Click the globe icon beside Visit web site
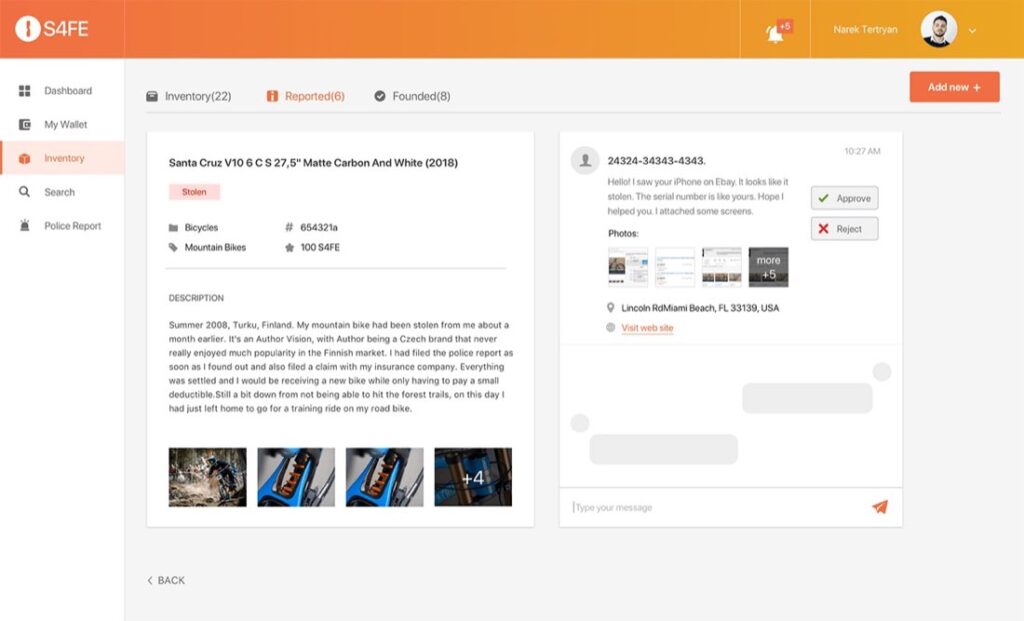The image size is (1024, 621). tap(611, 328)
